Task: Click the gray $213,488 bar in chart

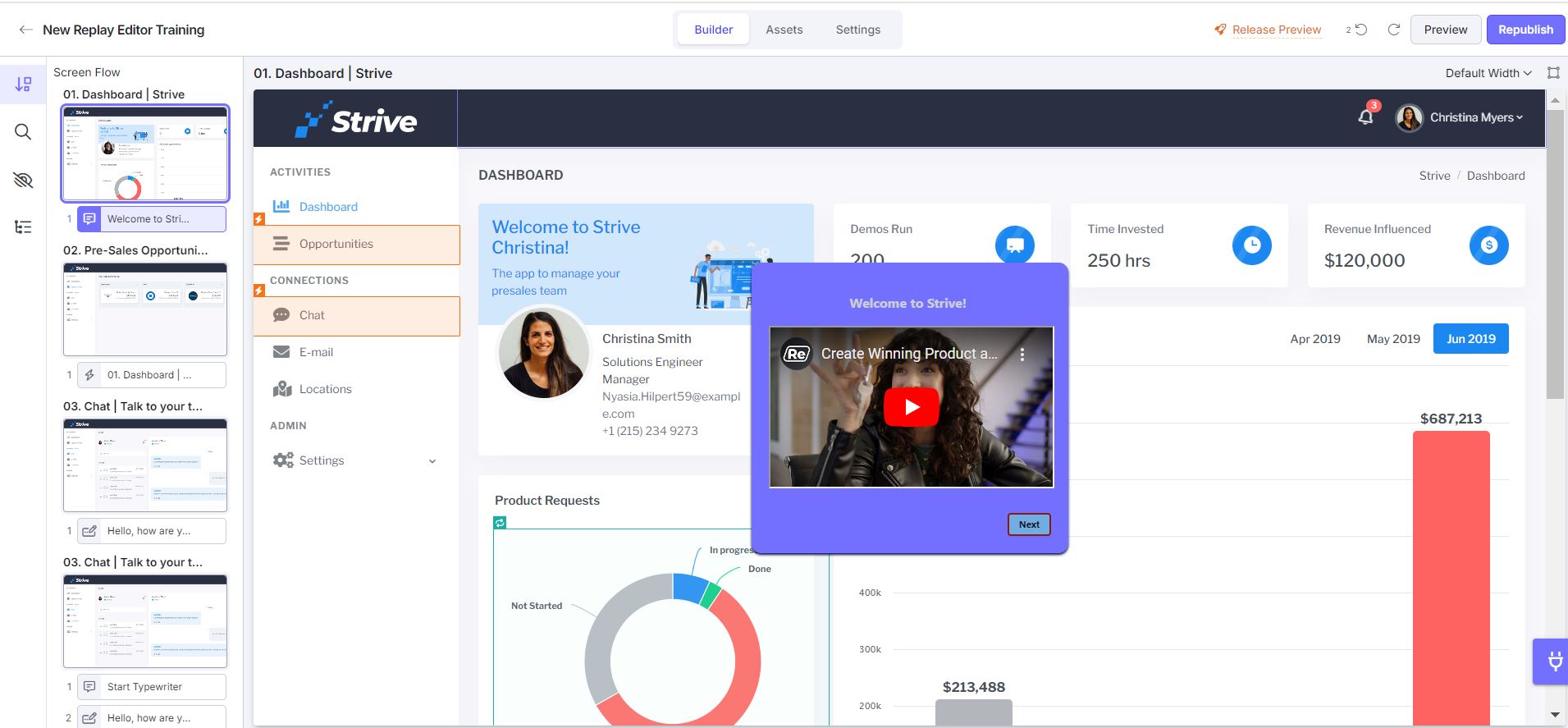Action: [x=974, y=712]
